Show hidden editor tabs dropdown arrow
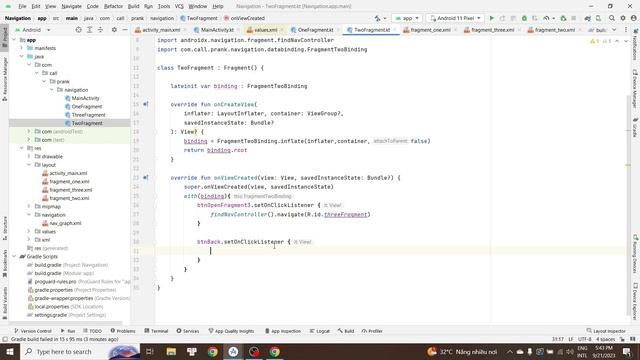Viewport: 640px width, 360px height. (614, 30)
